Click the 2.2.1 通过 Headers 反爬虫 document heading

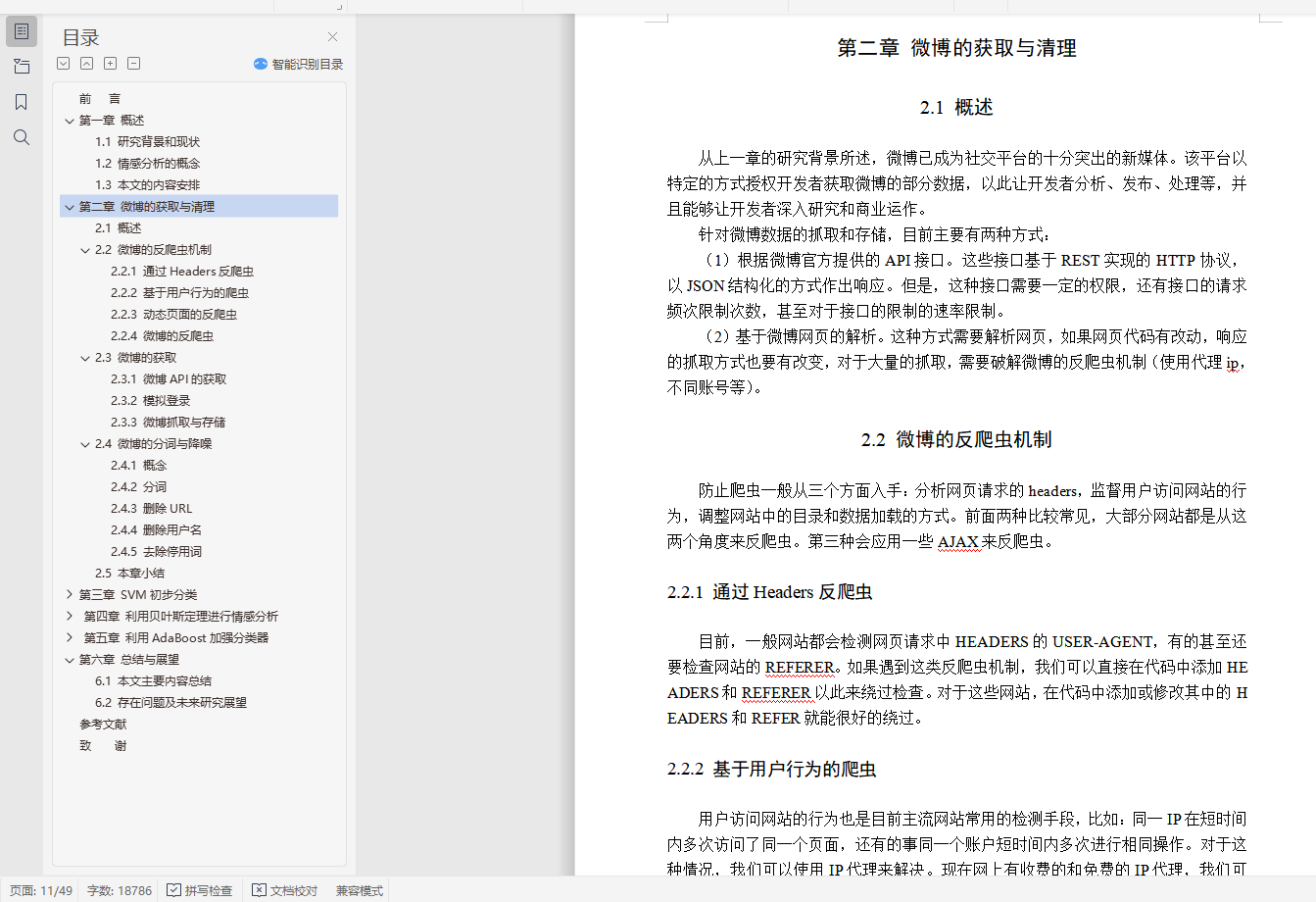769,592
